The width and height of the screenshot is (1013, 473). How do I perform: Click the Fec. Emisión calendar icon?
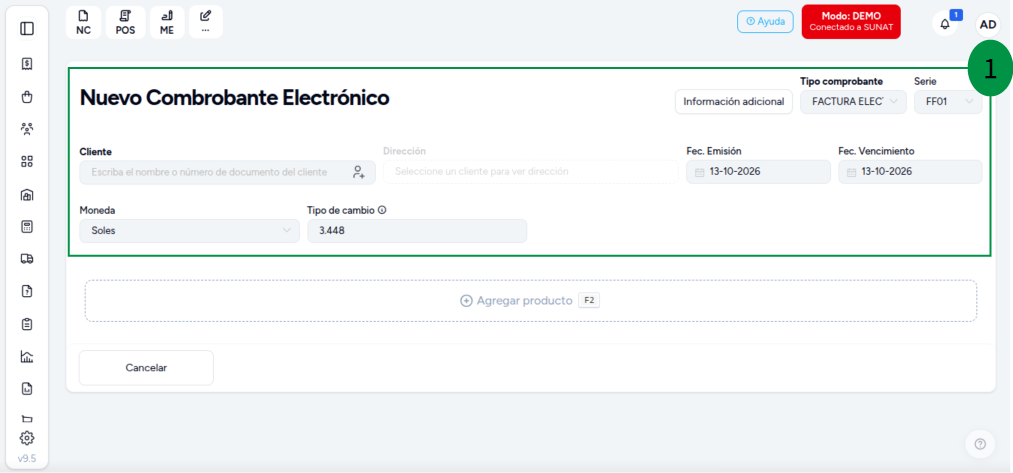pos(699,173)
